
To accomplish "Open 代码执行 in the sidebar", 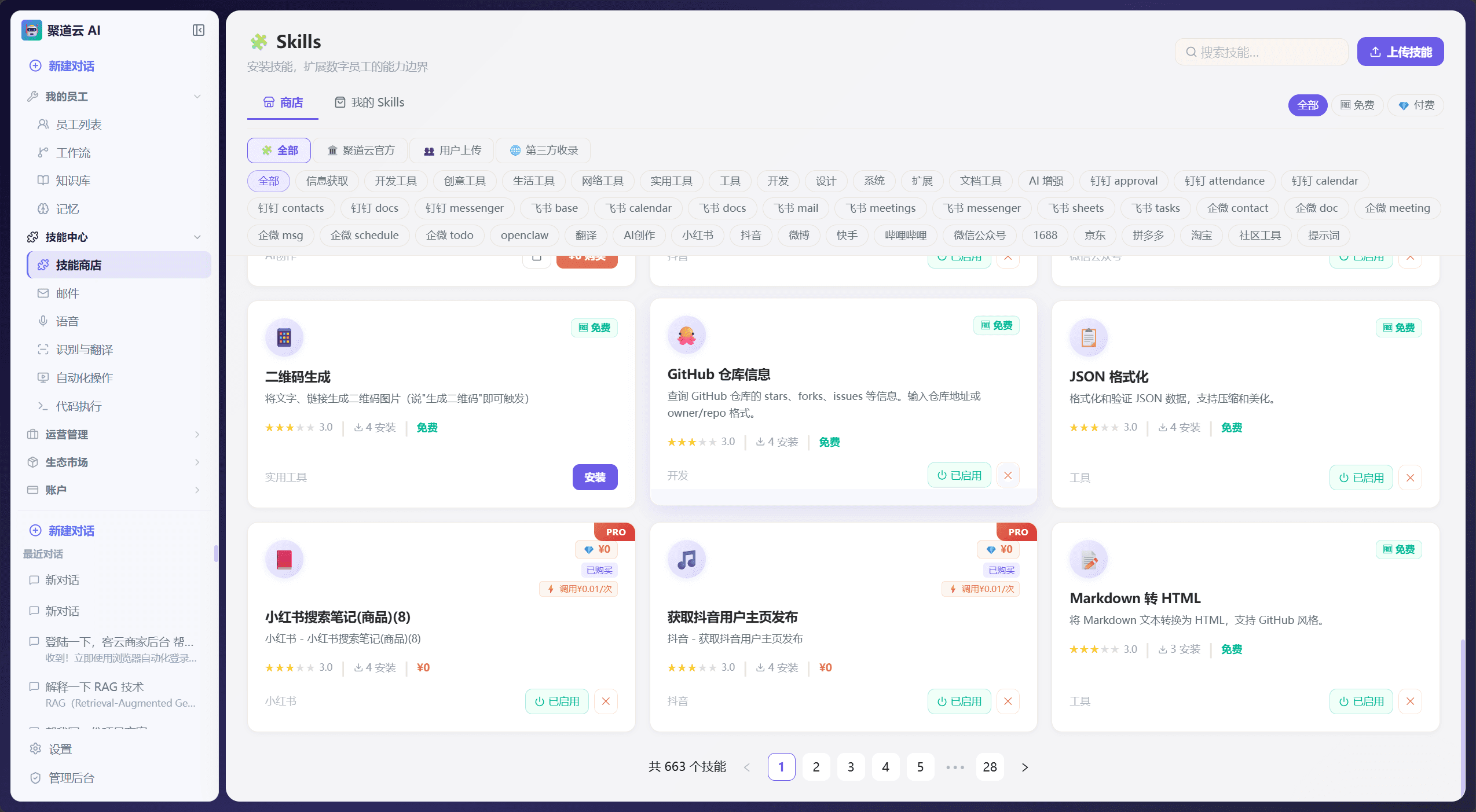I will (119, 406).
